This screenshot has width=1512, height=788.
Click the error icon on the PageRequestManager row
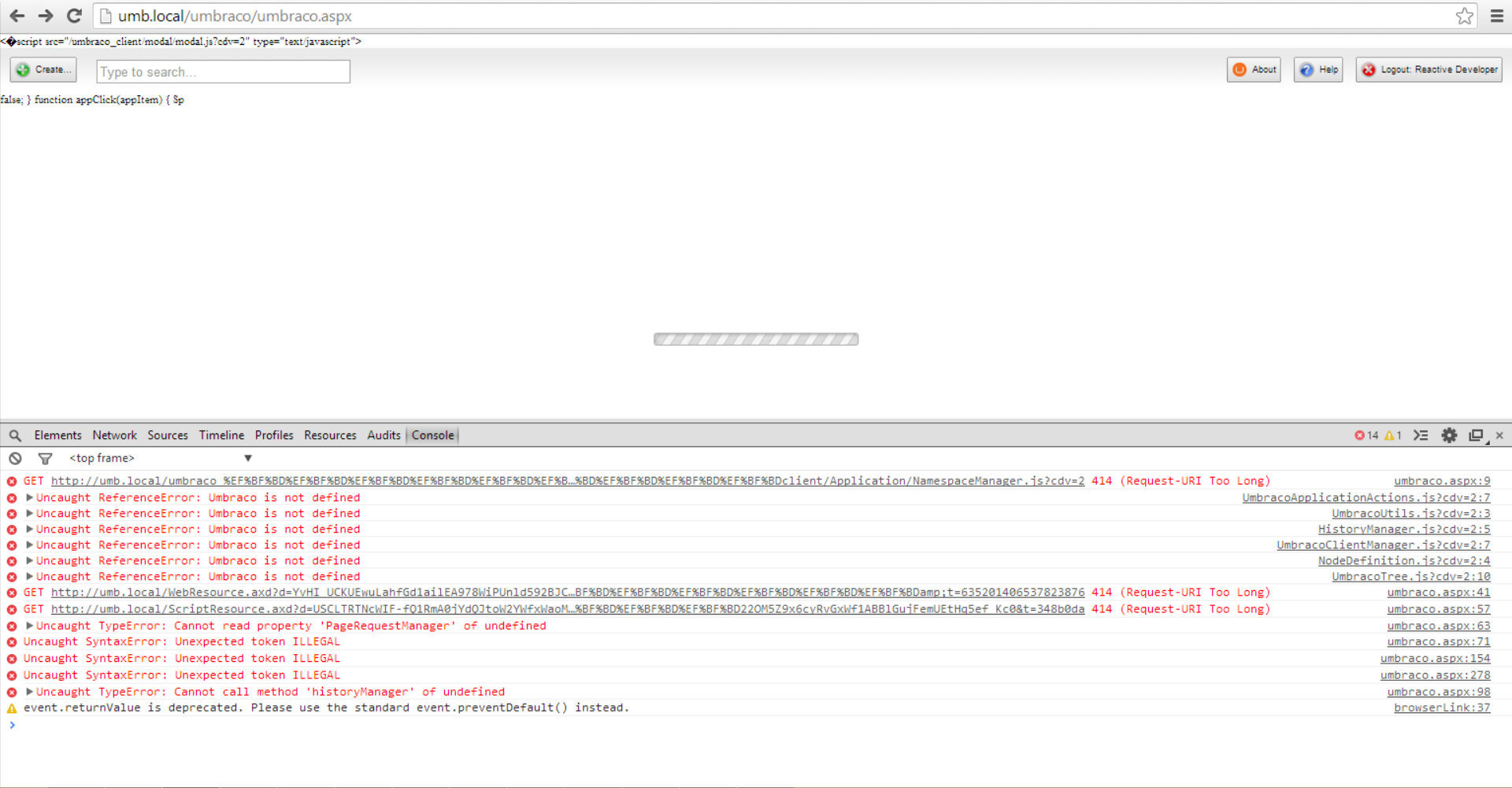click(x=12, y=626)
